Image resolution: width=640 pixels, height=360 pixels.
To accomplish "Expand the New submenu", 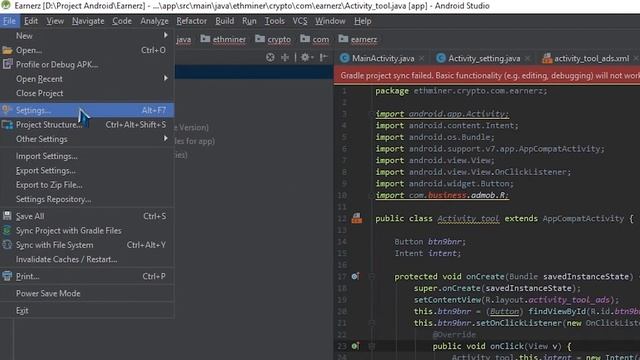I will 87,36.
